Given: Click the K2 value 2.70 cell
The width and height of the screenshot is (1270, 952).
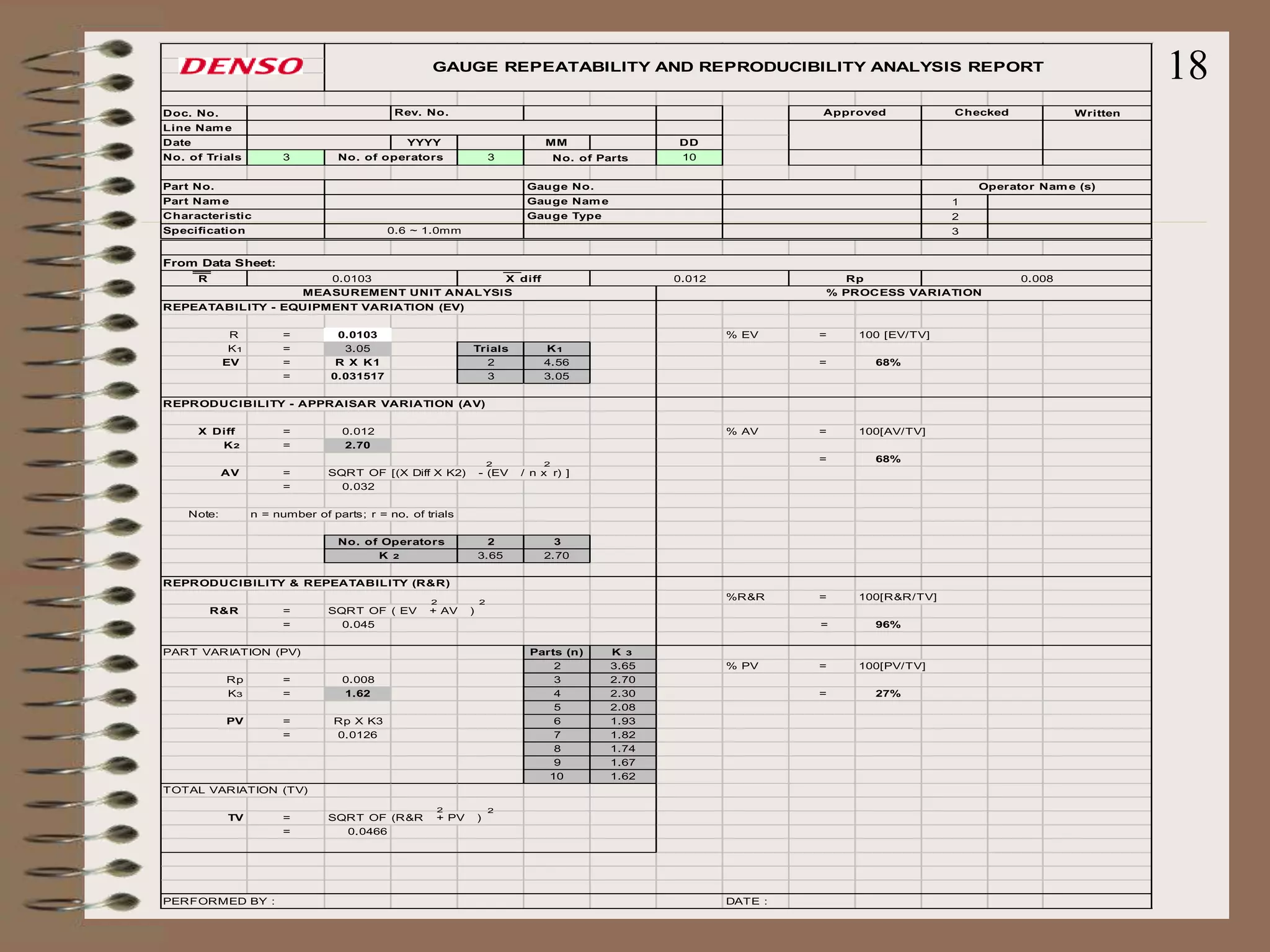Looking at the screenshot, I should pos(357,445).
